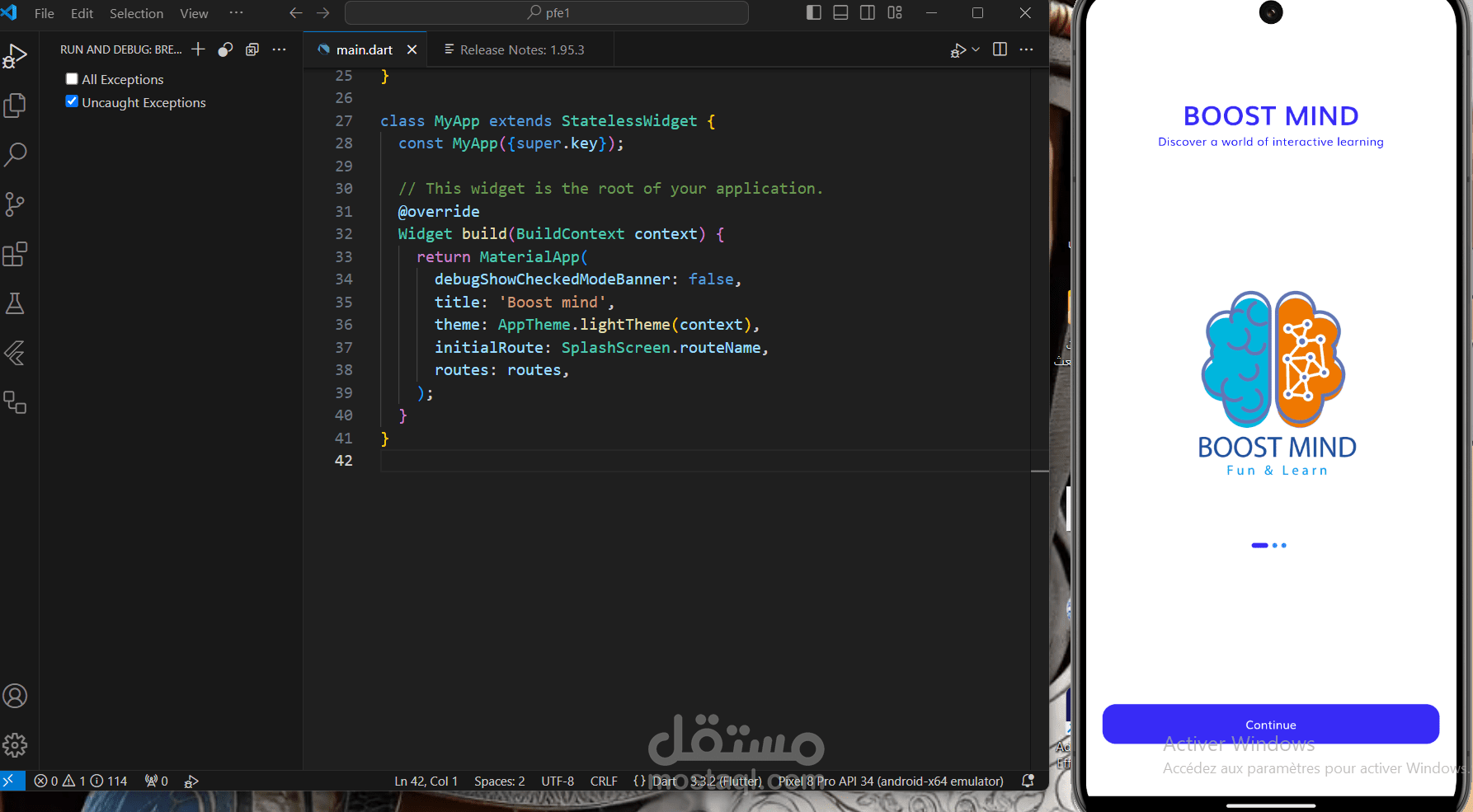
Task: Open the Search view in activity bar
Action: click(x=15, y=155)
